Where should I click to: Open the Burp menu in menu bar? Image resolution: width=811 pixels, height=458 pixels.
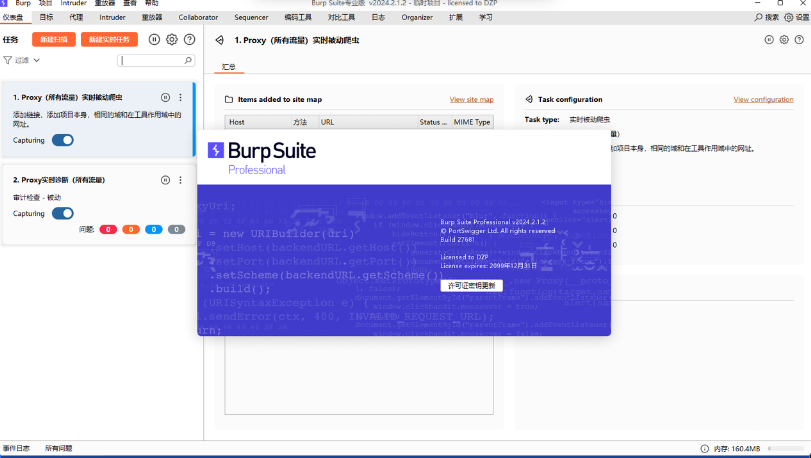point(22,4)
